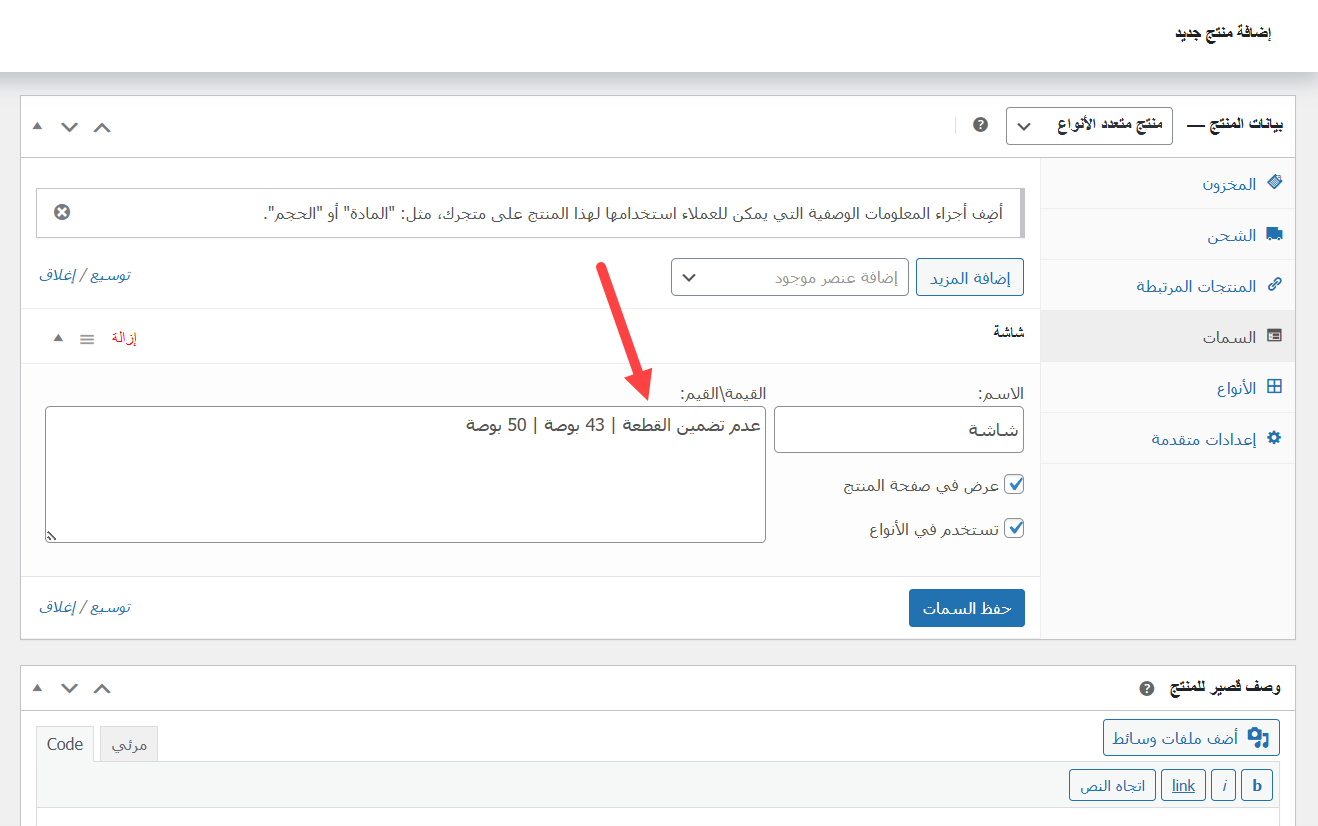
Task: Remove the شاشة attribute via إزالة
Action: click(x=123, y=338)
